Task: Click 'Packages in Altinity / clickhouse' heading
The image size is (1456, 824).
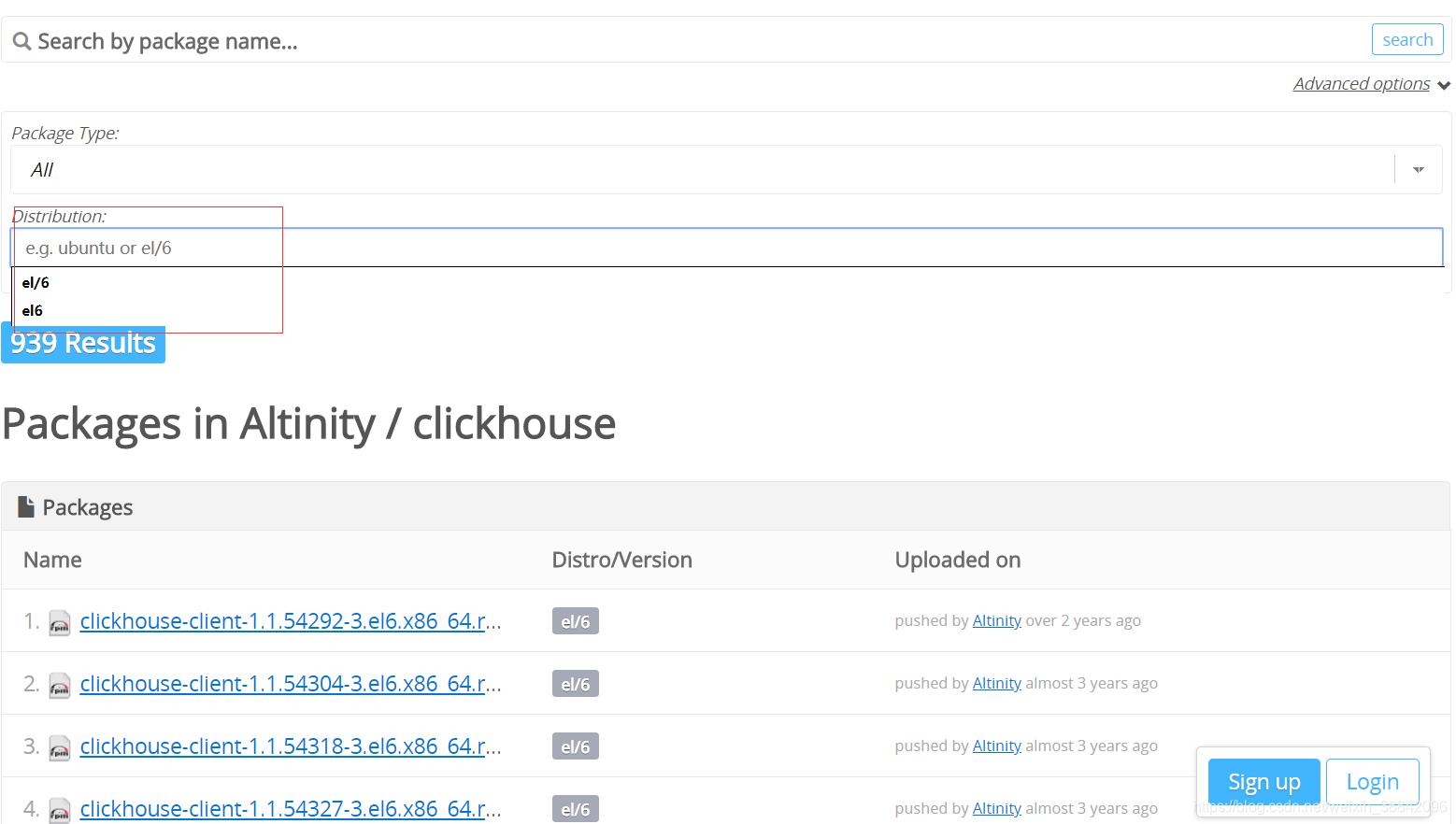Action: click(x=309, y=424)
